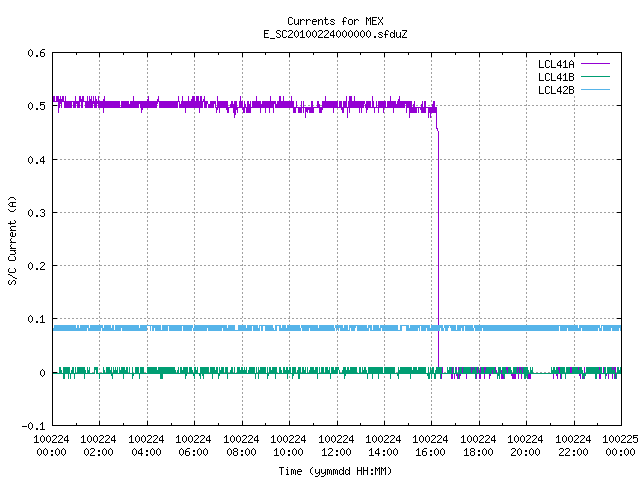Click the 0.5 y-axis tick value
Image resolution: width=640 pixels, height=480 pixels.
pyautogui.click(x=36, y=106)
